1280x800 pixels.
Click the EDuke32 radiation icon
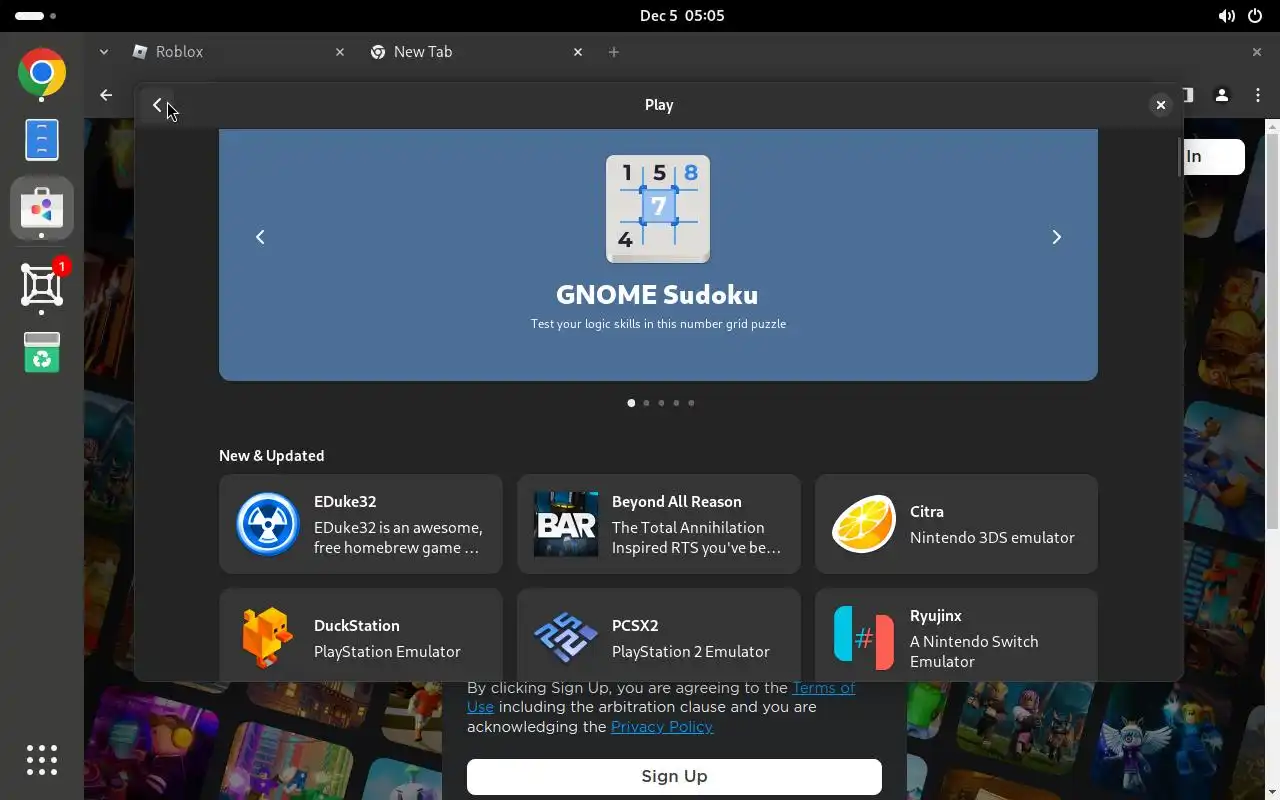pyautogui.click(x=267, y=524)
